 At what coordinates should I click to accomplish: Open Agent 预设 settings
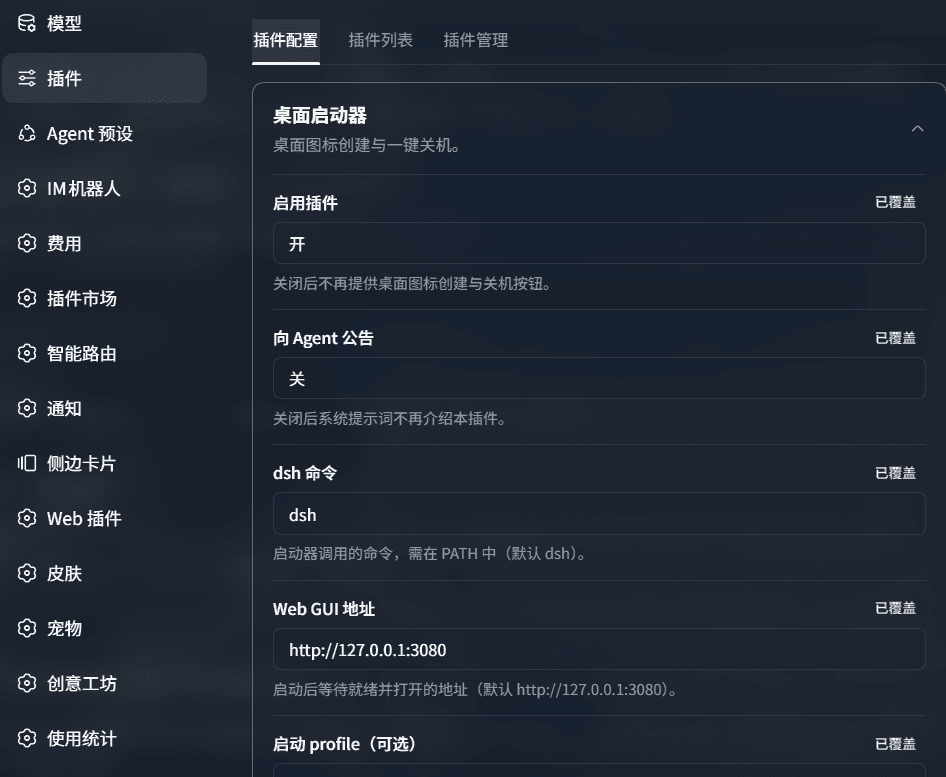tap(104, 133)
